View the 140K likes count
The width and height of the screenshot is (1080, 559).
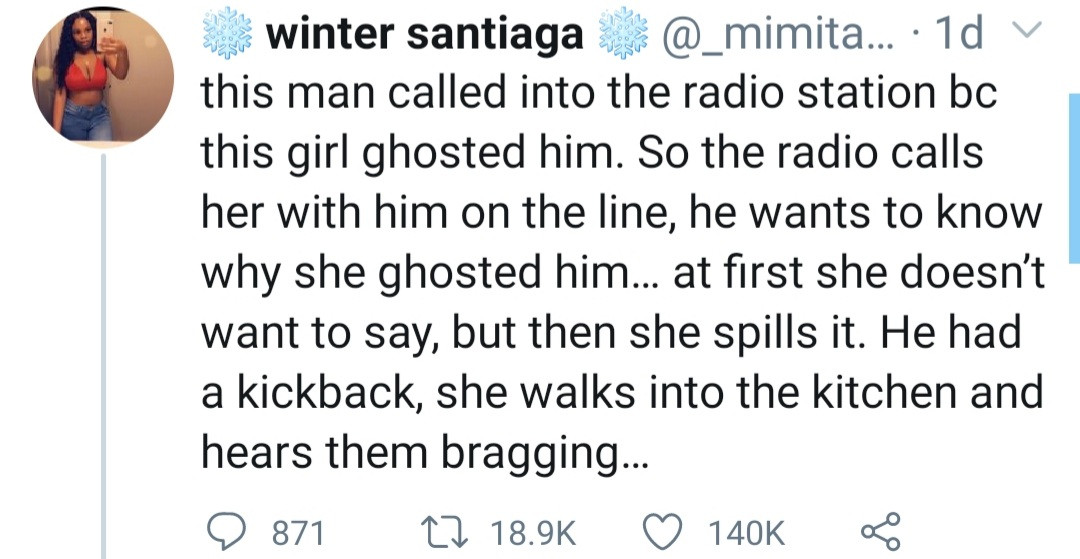pos(747,531)
